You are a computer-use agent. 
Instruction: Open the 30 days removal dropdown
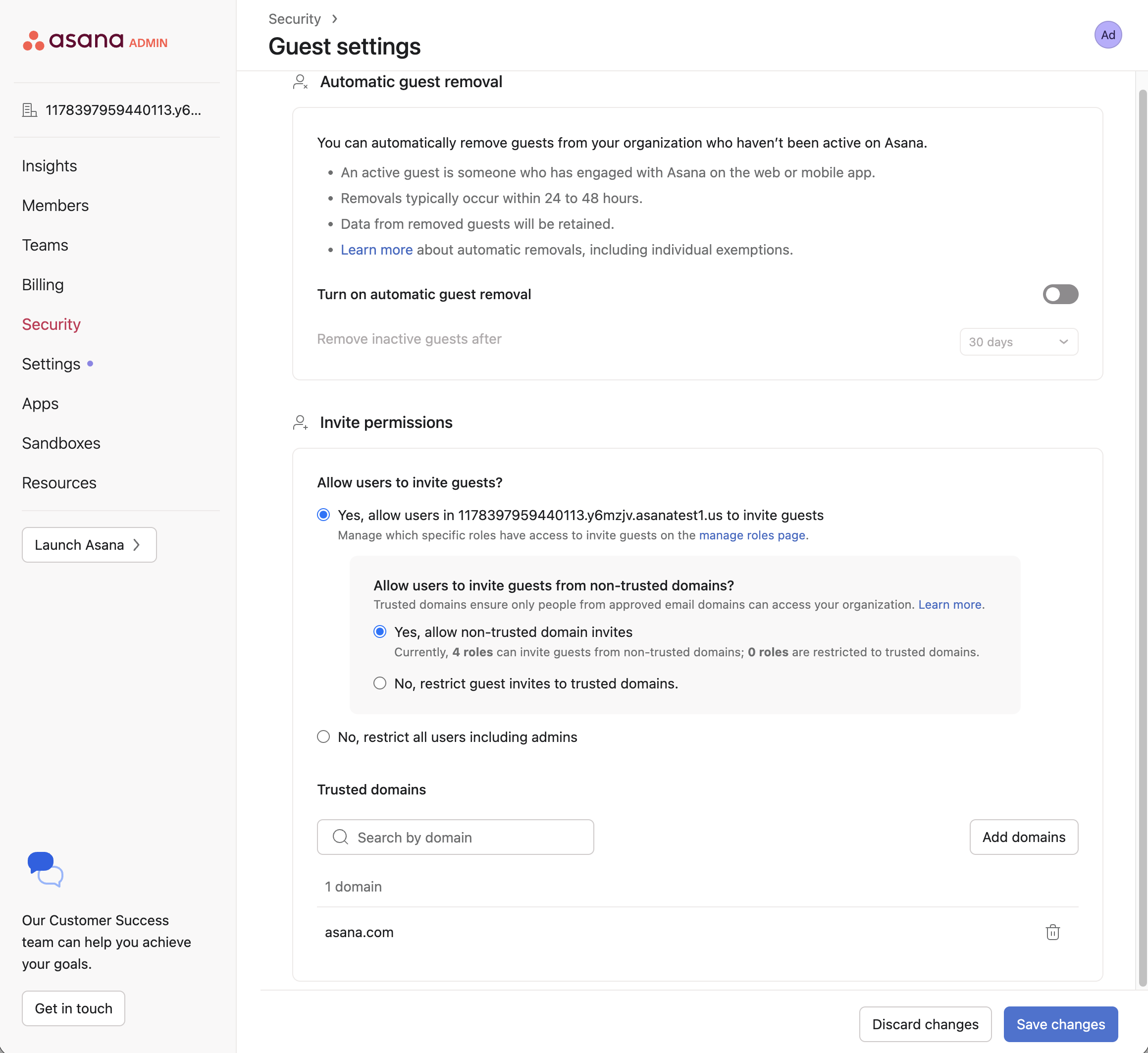1018,342
